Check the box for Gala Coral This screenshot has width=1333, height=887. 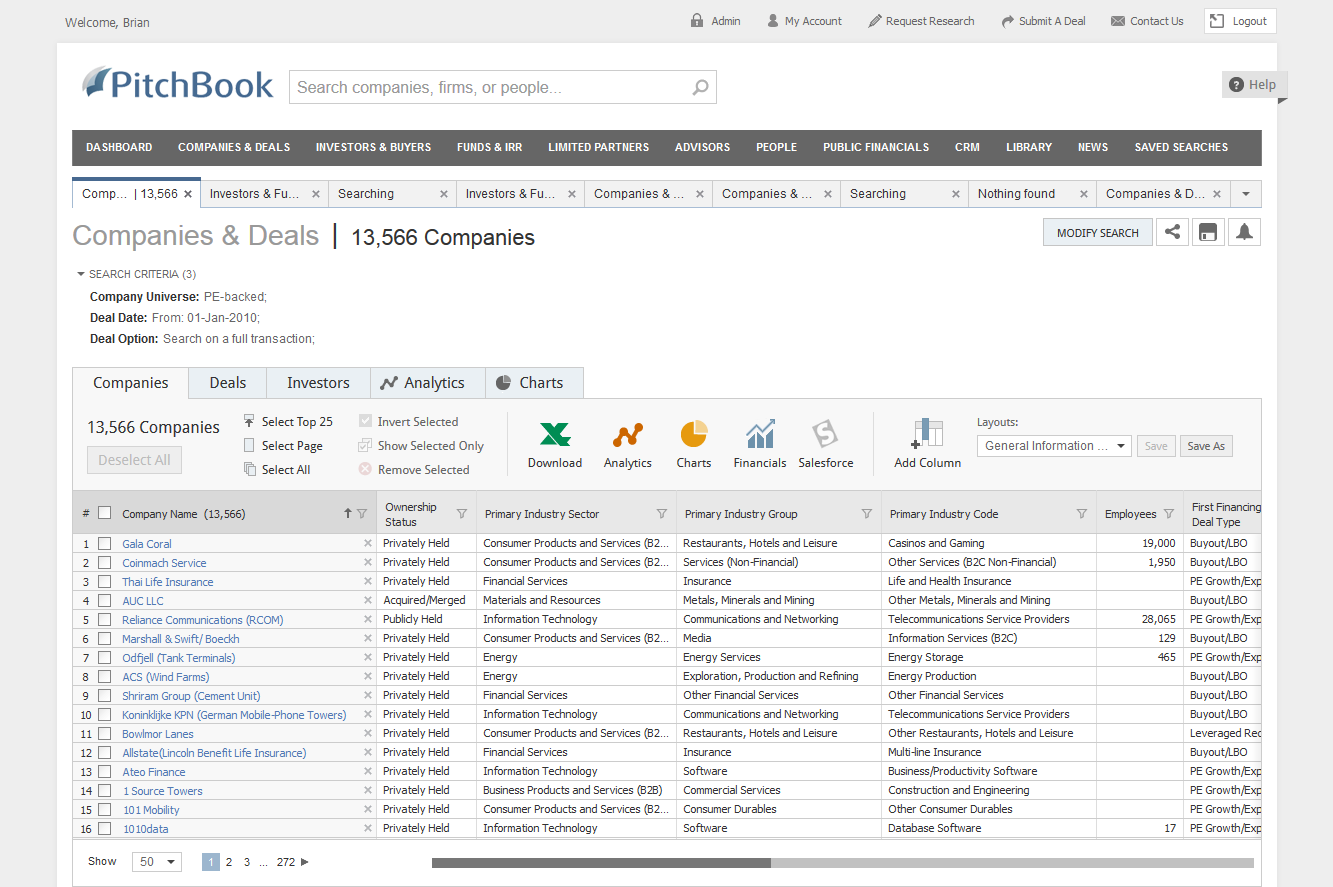click(104, 544)
